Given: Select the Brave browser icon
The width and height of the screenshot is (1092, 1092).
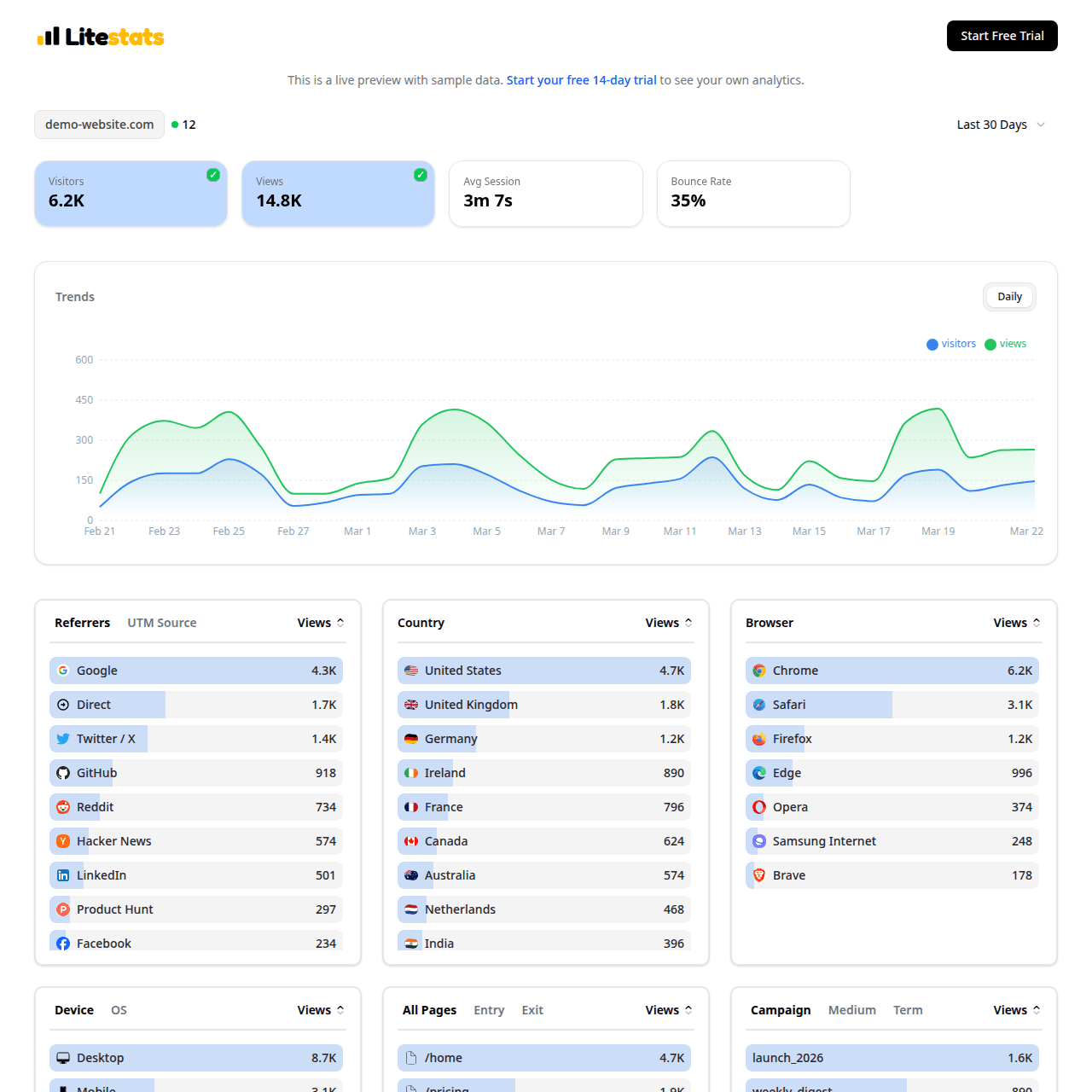Looking at the screenshot, I should [758, 875].
